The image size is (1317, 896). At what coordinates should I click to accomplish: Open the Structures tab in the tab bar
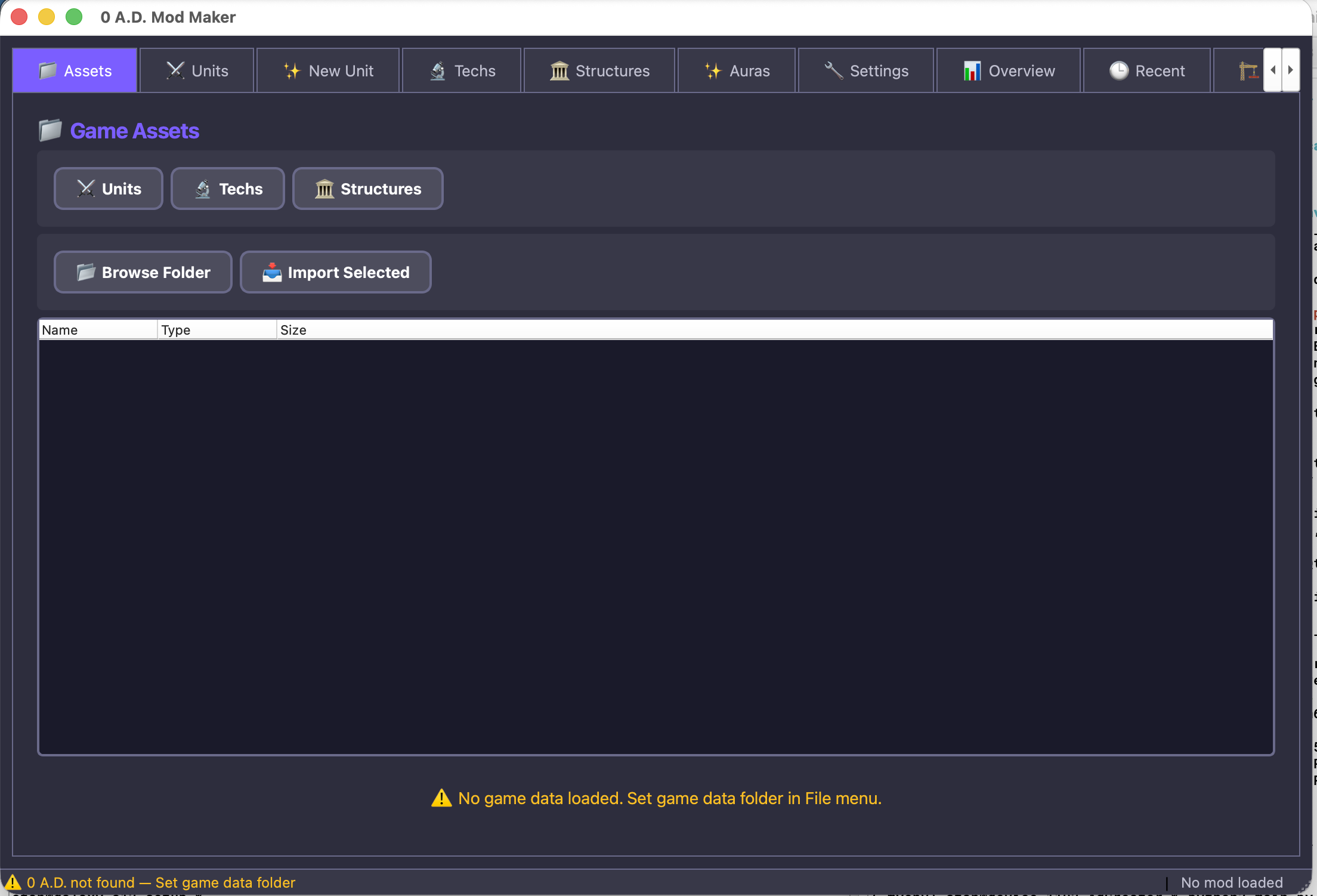[x=599, y=70]
